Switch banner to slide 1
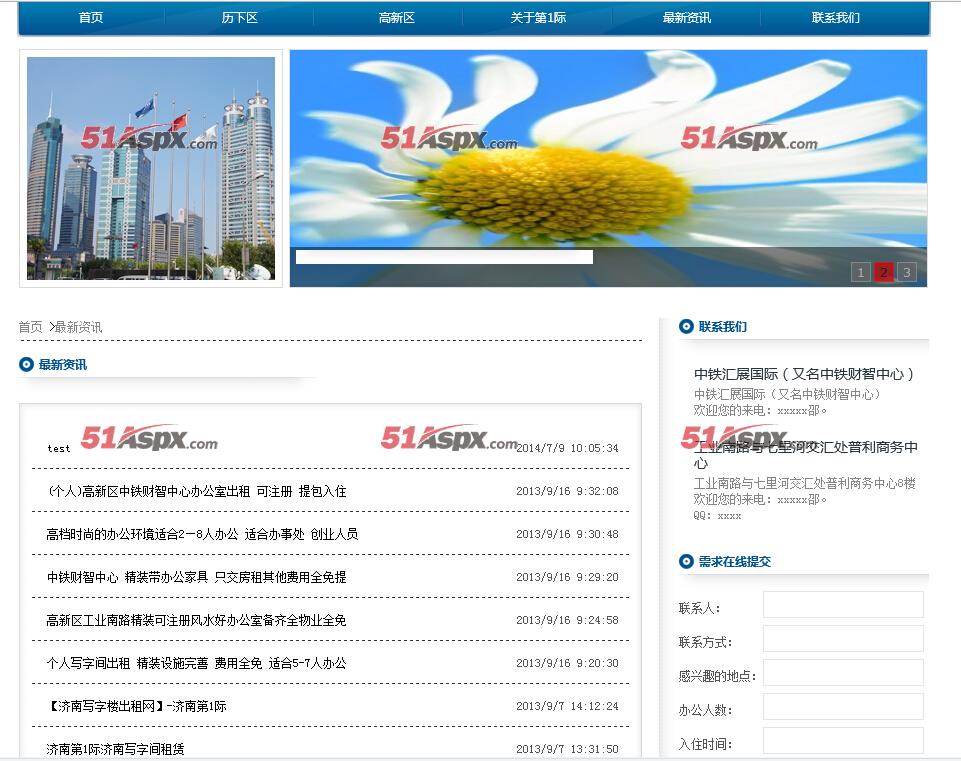This screenshot has width=961, height=761. [860, 272]
